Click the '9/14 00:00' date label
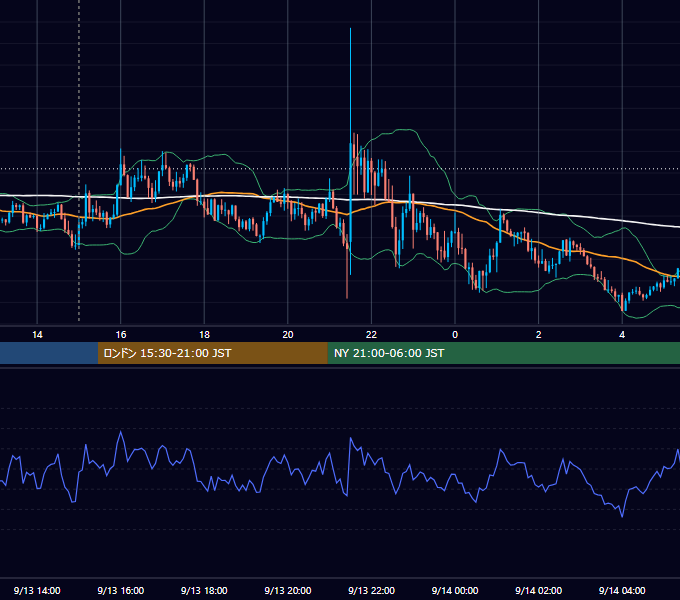Image resolution: width=680 pixels, height=600 pixels. 455,590
